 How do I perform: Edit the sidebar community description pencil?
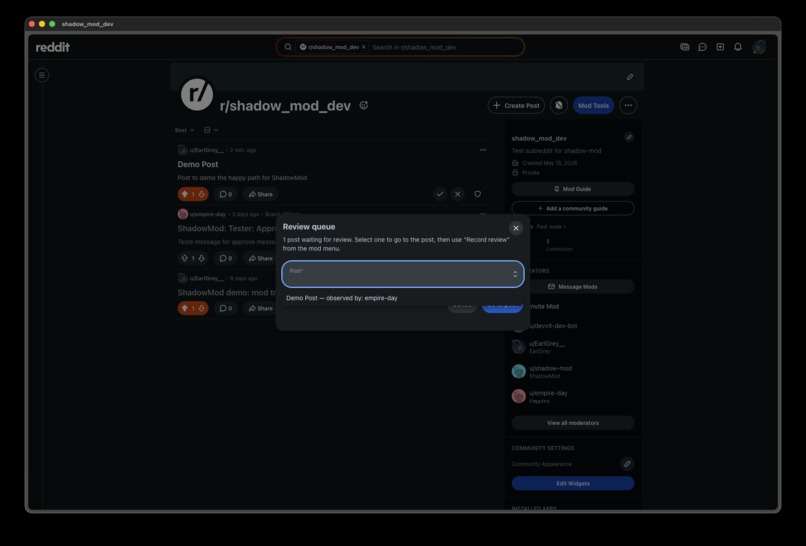pyautogui.click(x=629, y=137)
